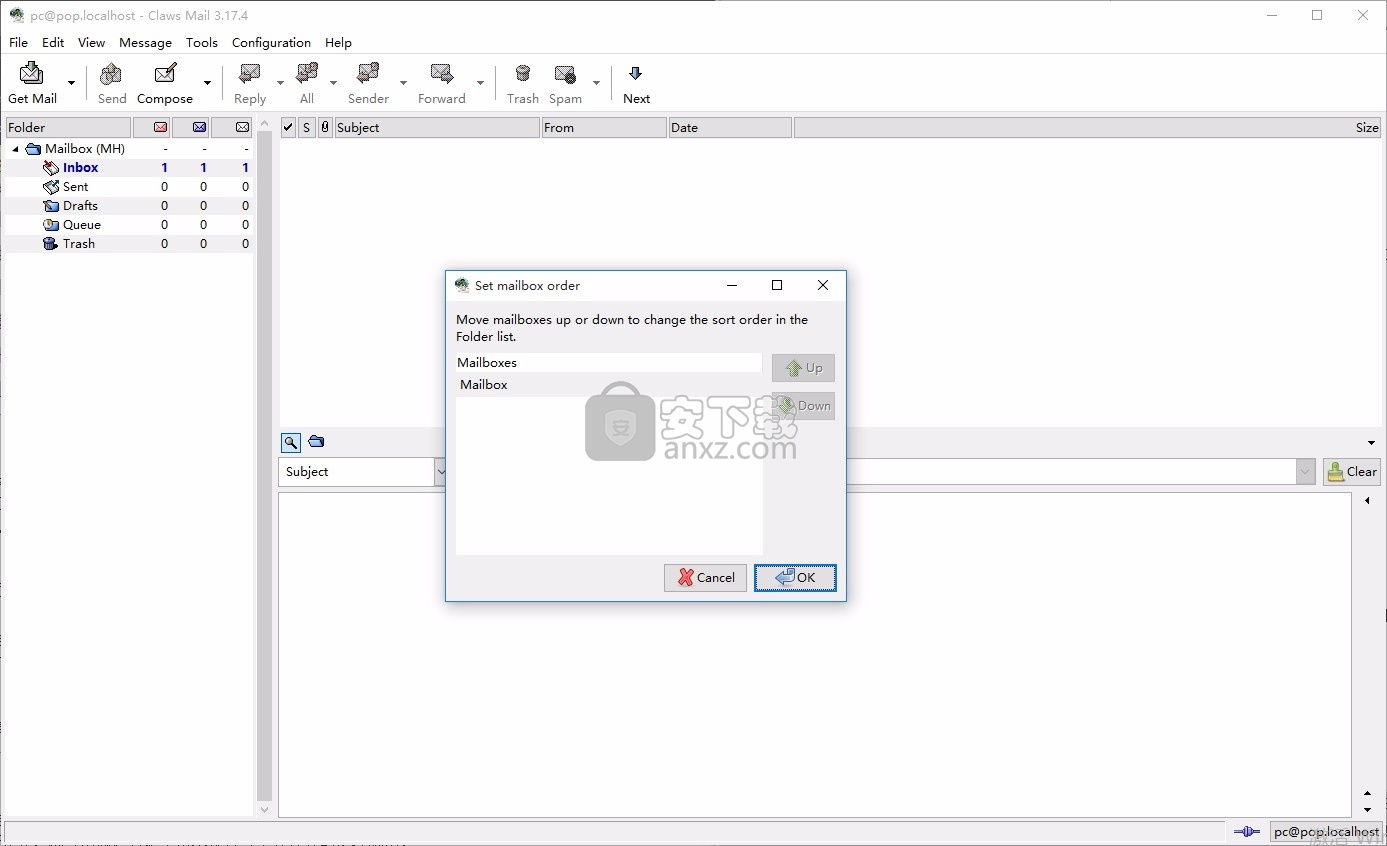1387x846 pixels.
Task: Open the Edit menu
Action: tap(53, 42)
